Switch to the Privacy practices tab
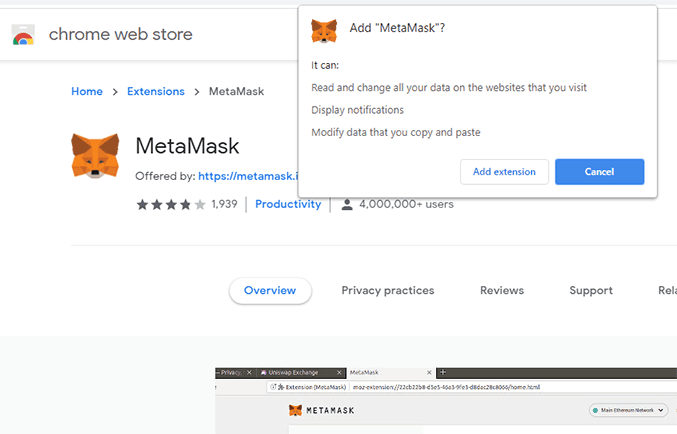677x434 pixels. [387, 291]
